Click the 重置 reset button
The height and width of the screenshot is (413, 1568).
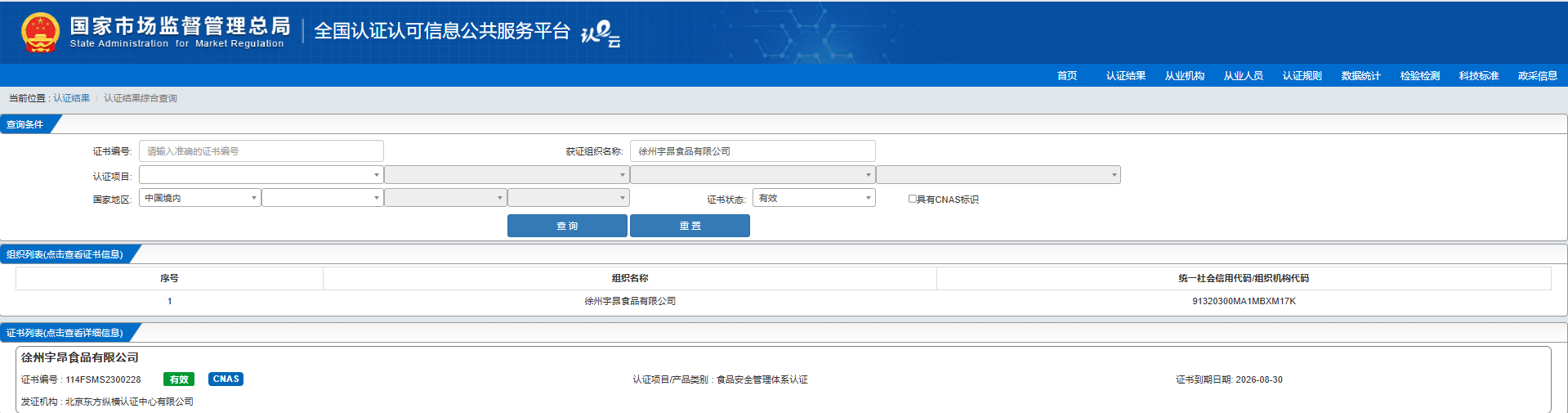coord(690,226)
